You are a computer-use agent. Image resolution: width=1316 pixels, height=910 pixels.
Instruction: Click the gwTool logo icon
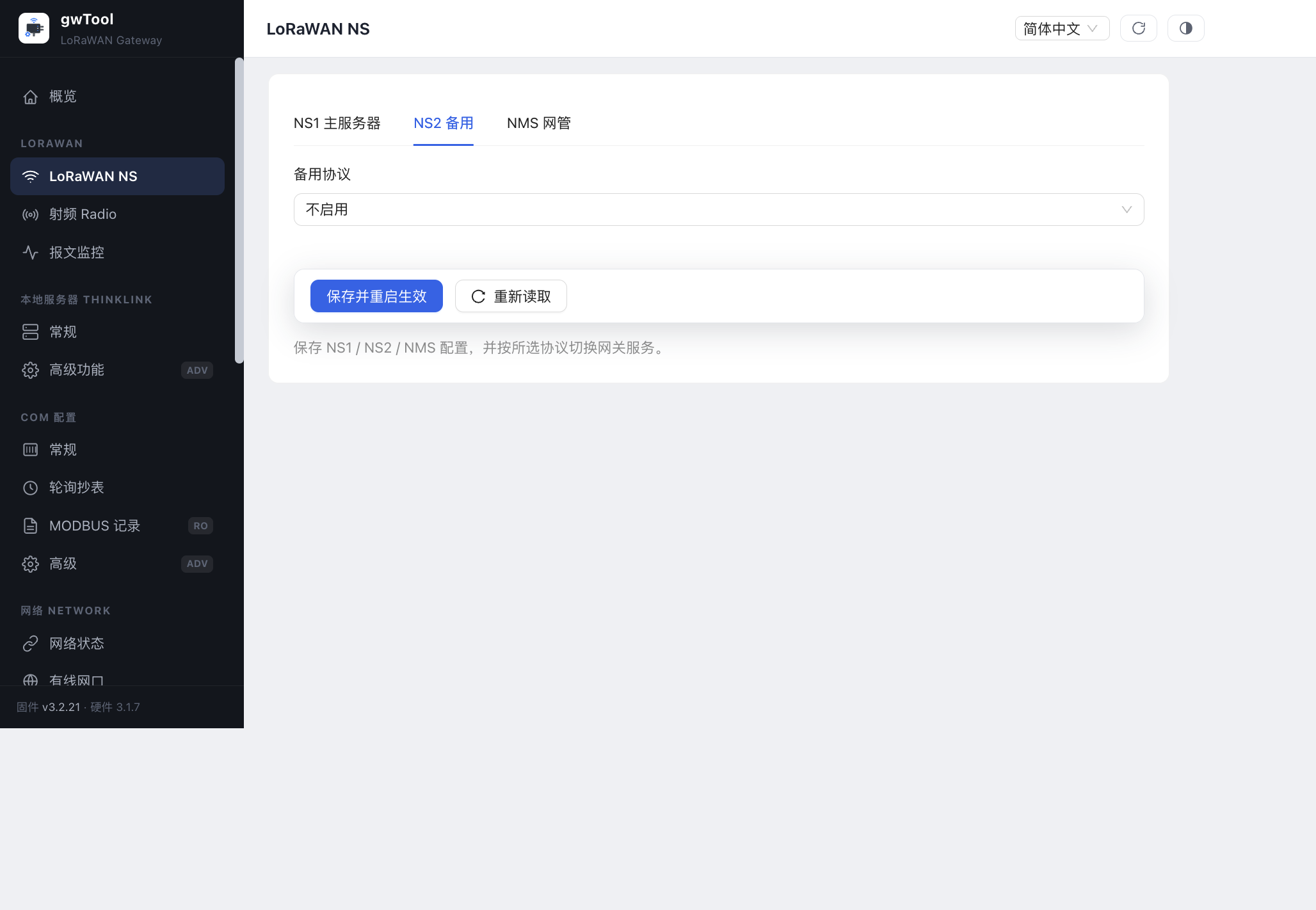coord(34,28)
